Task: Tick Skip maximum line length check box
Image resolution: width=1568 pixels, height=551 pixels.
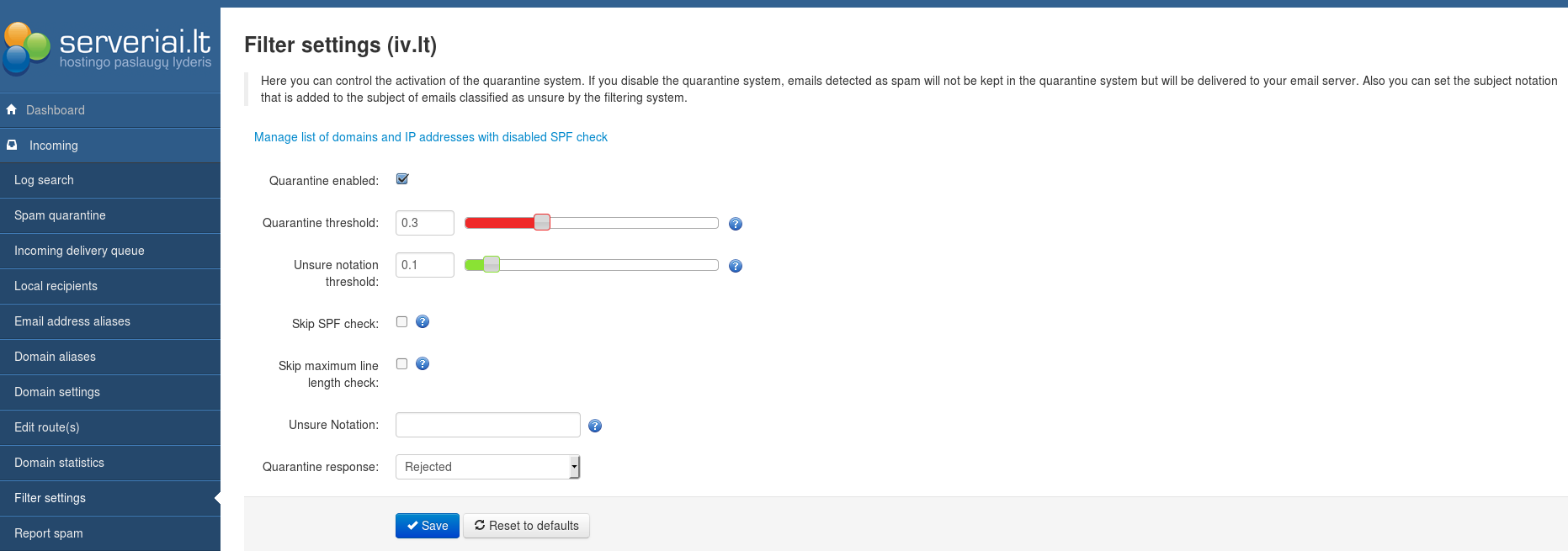Action: coord(401,364)
